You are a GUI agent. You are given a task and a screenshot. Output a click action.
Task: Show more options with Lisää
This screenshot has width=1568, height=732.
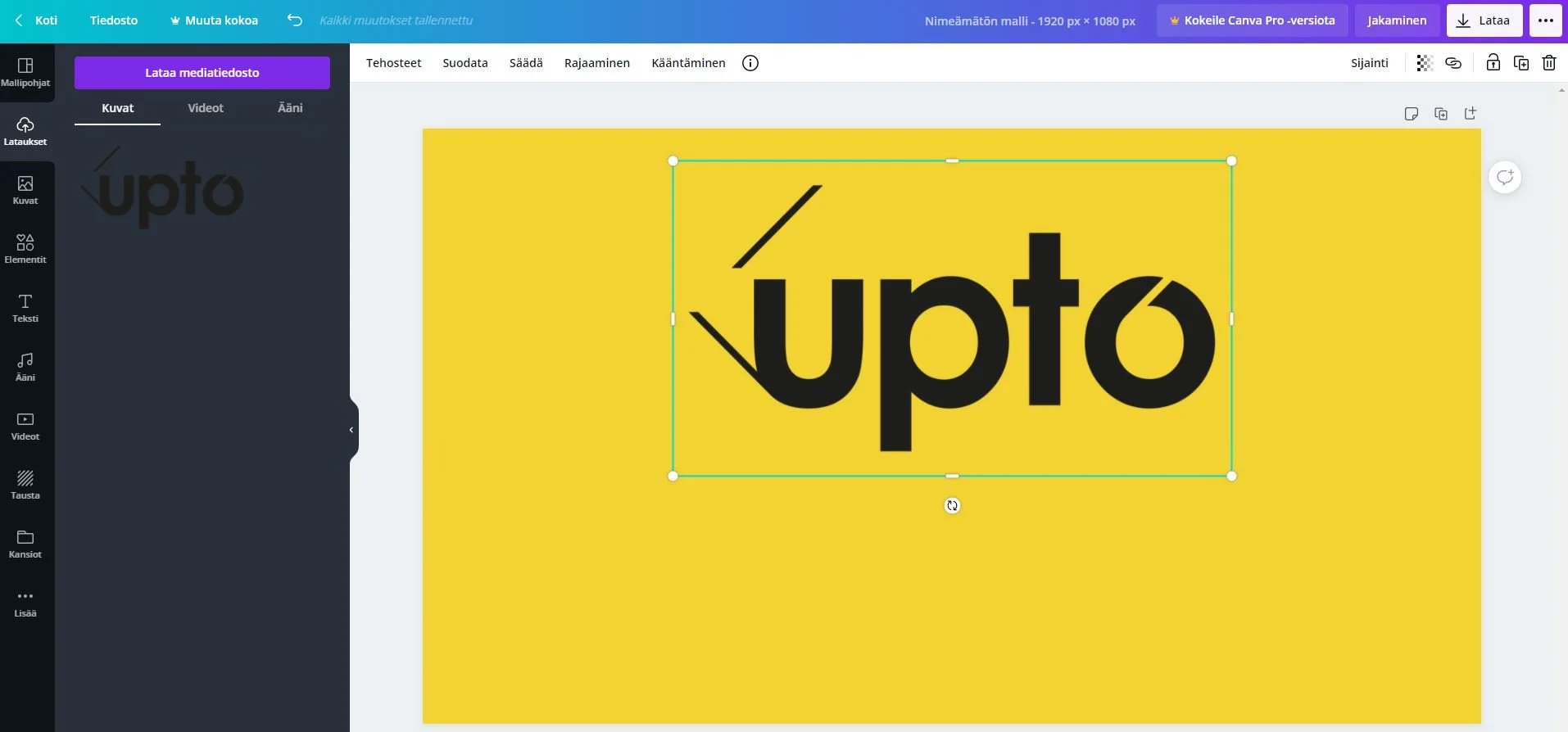tap(25, 603)
